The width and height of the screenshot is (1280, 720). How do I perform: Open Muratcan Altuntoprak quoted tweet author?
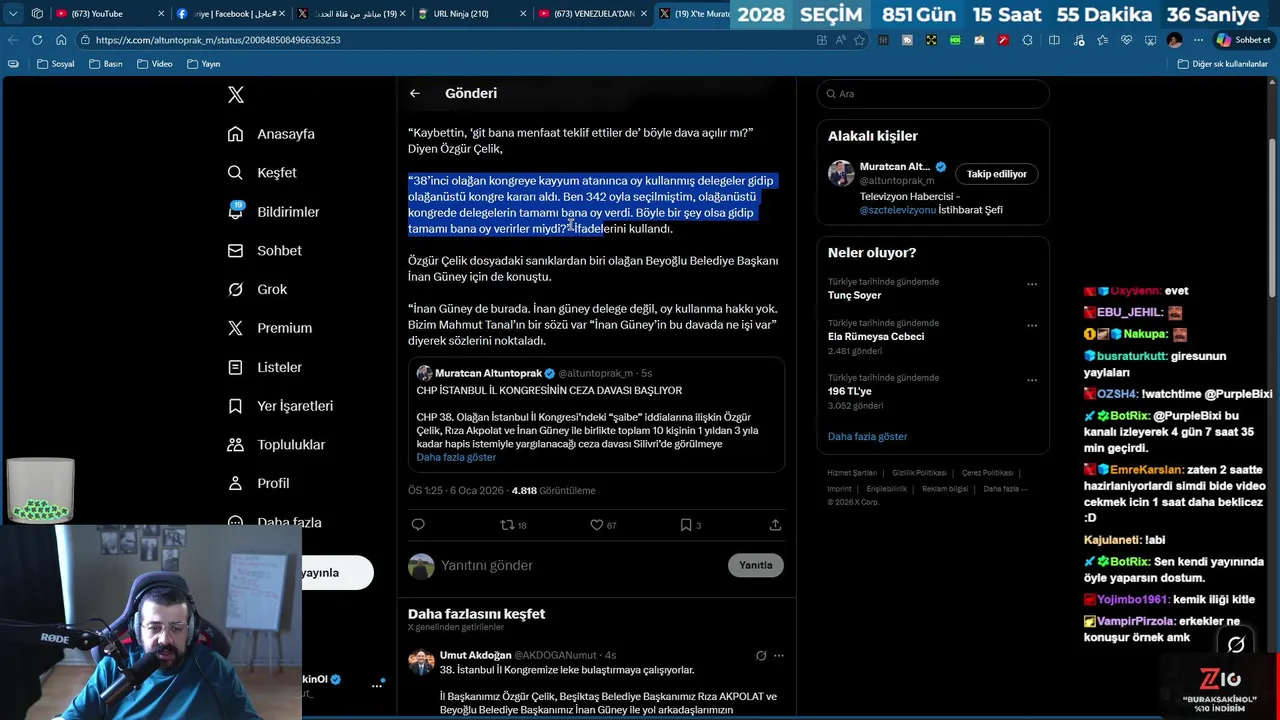pos(488,373)
